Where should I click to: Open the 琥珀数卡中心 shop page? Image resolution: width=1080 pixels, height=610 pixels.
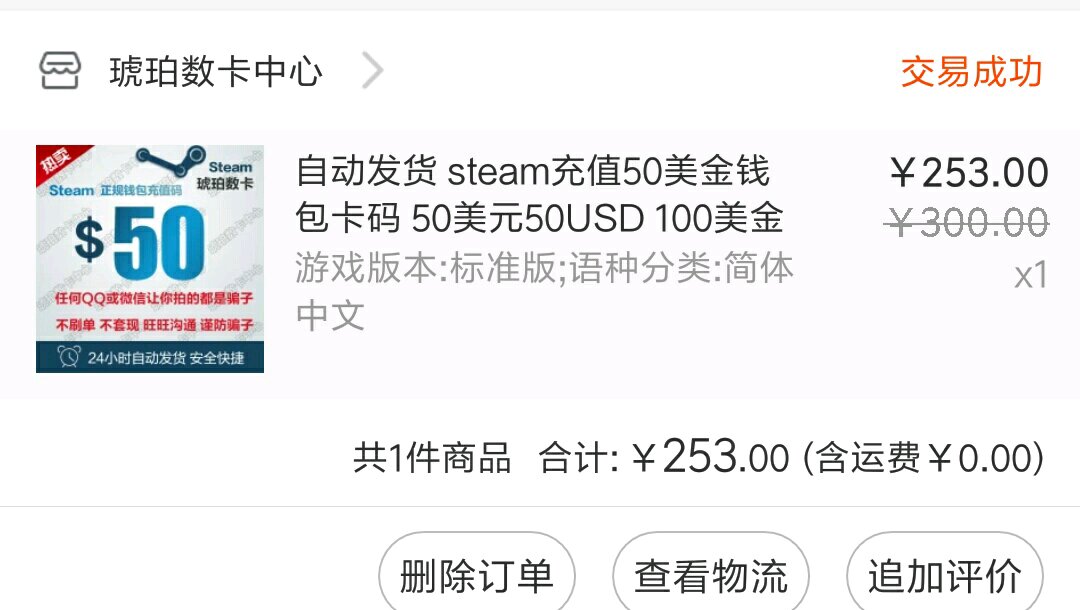(216, 72)
